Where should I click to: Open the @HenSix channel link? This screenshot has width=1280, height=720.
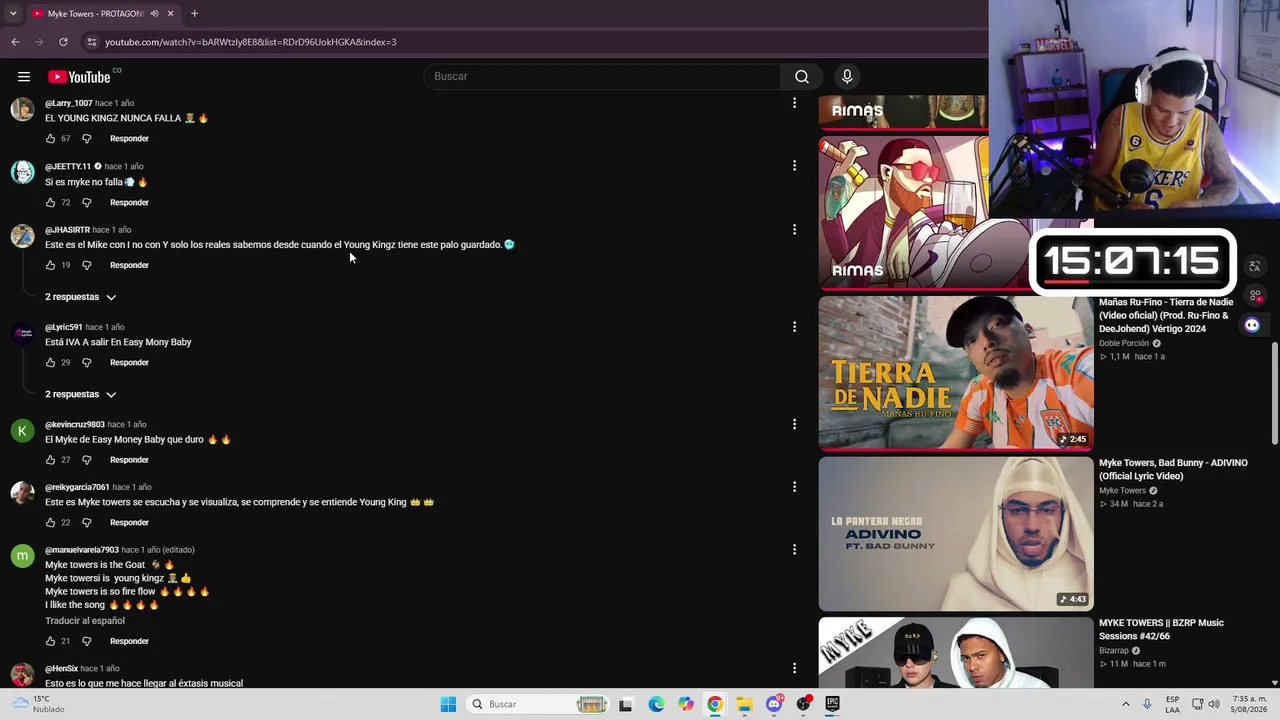coord(61,668)
